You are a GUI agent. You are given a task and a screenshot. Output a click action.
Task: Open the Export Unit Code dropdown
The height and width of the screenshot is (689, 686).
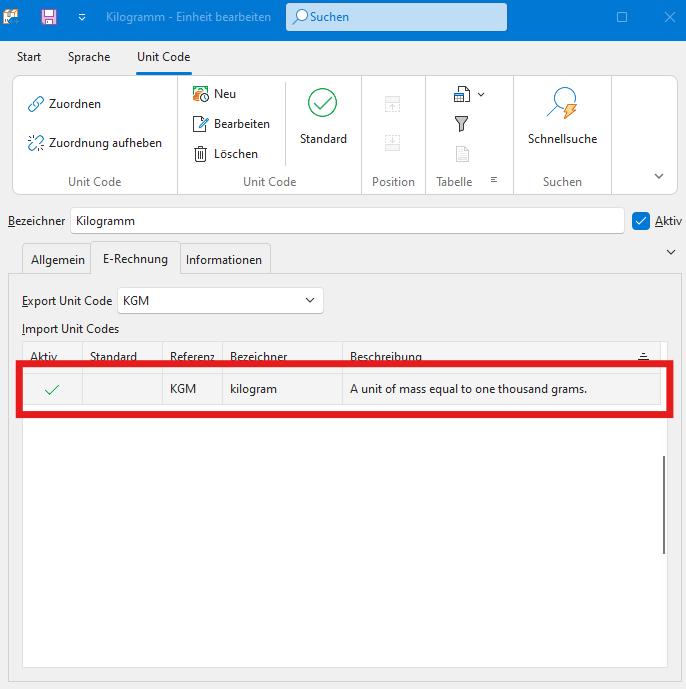[x=309, y=300]
